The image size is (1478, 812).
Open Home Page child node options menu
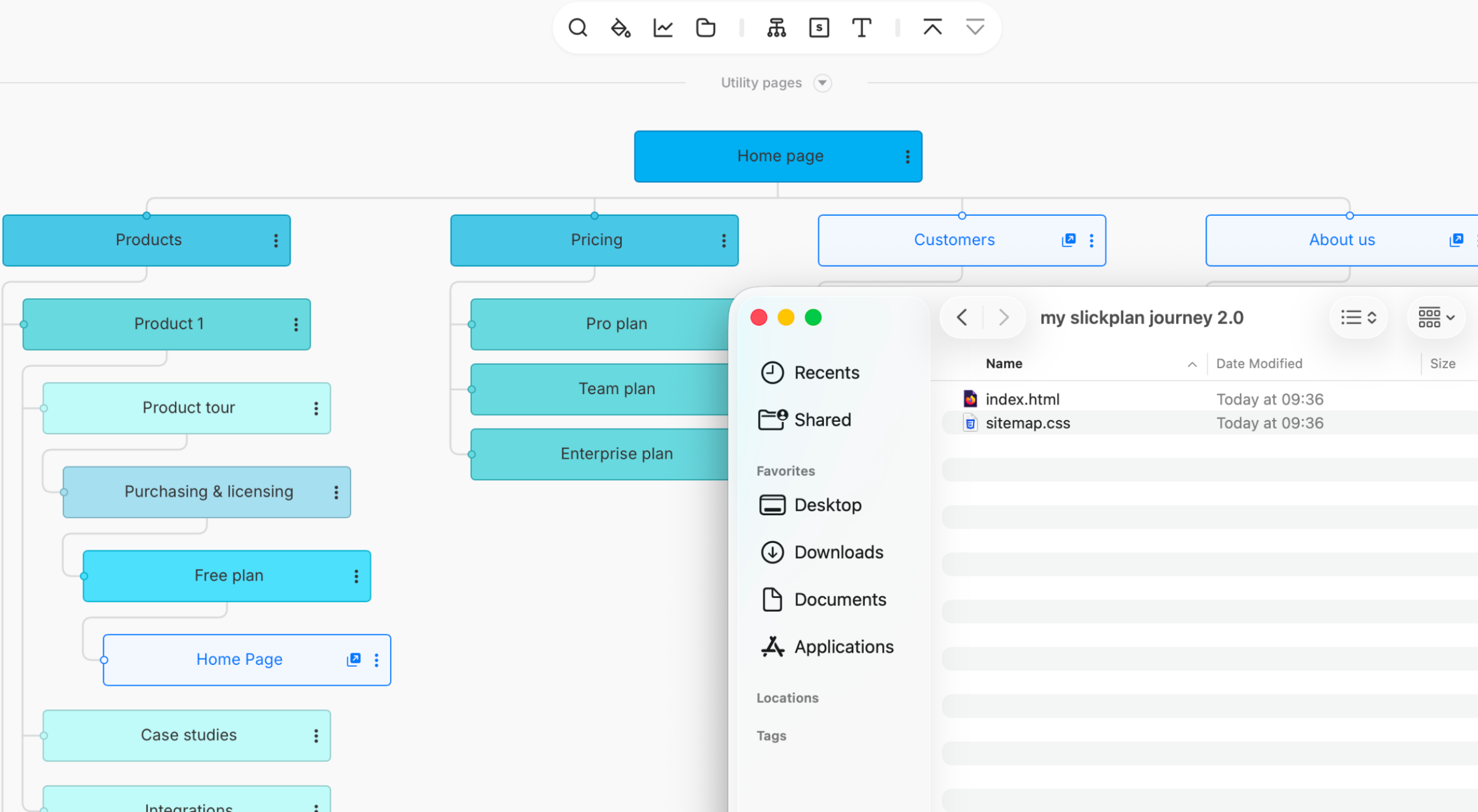click(376, 660)
